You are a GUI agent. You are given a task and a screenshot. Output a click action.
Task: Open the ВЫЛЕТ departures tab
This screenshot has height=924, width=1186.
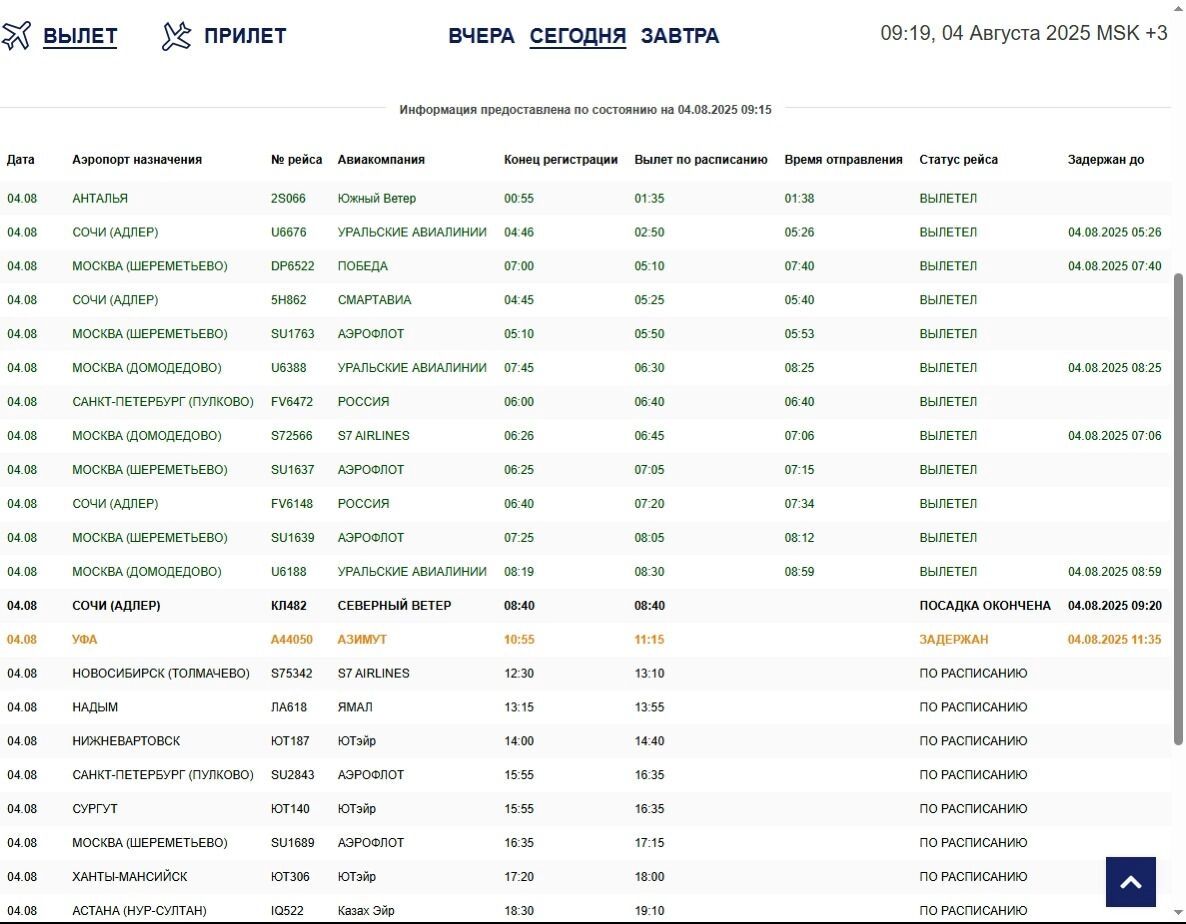click(80, 36)
